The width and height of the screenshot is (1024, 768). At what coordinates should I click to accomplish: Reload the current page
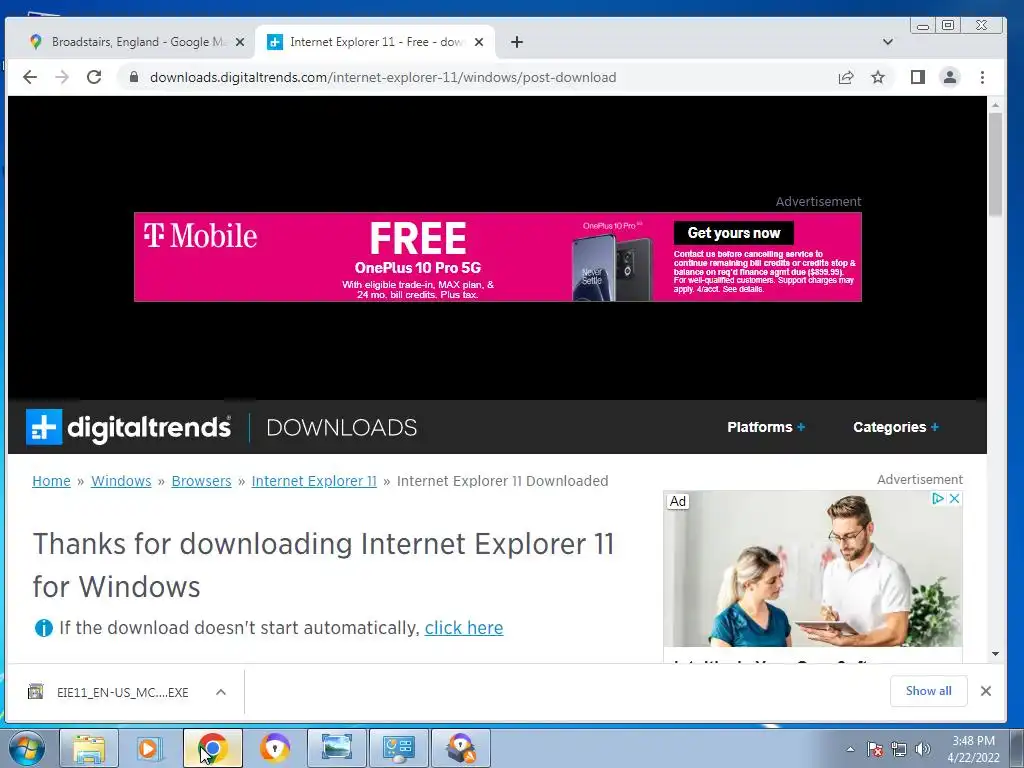(94, 77)
